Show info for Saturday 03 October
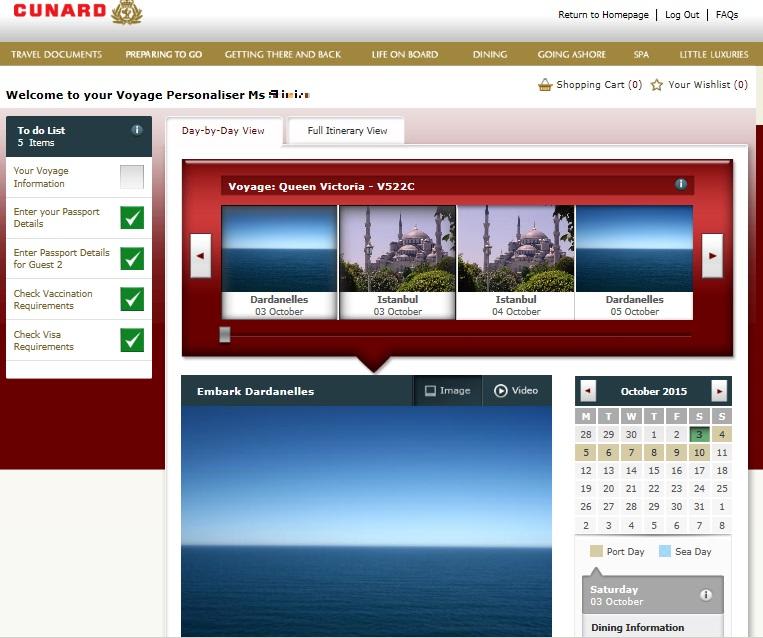The height and width of the screenshot is (638, 763). (x=706, y=595)
